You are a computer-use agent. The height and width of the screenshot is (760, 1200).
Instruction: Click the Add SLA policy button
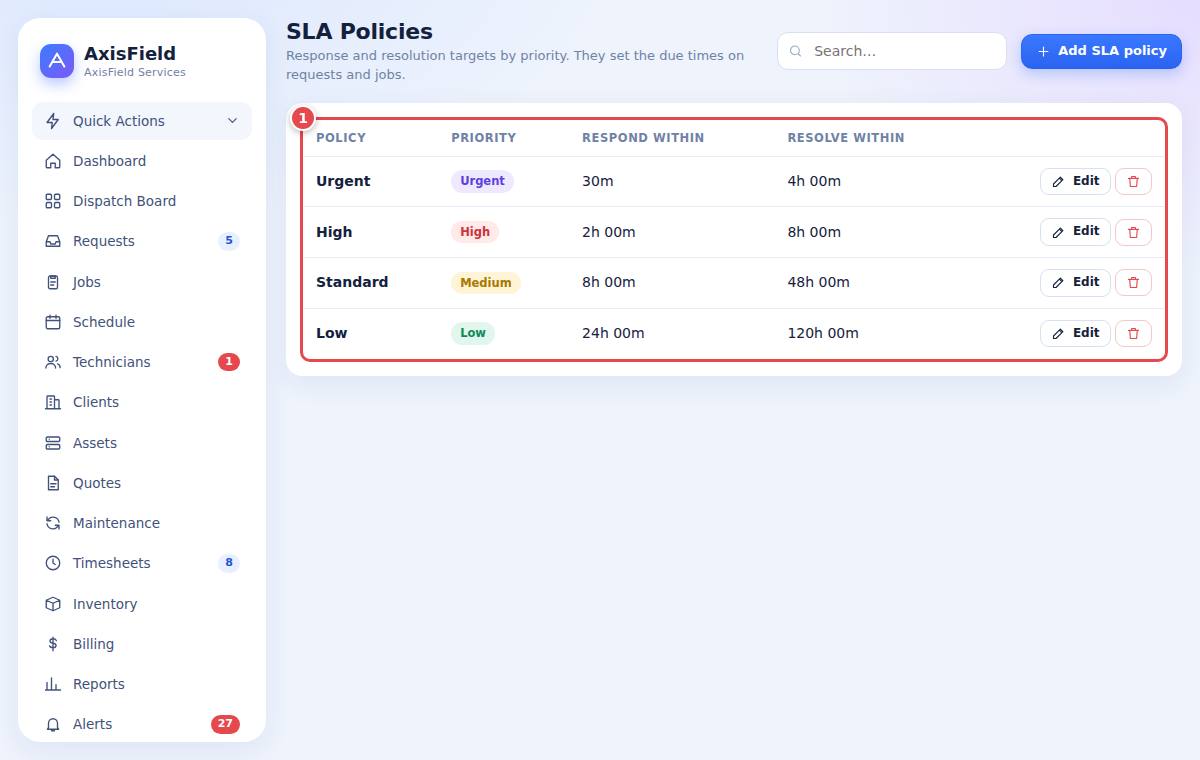pos(1101,51)
